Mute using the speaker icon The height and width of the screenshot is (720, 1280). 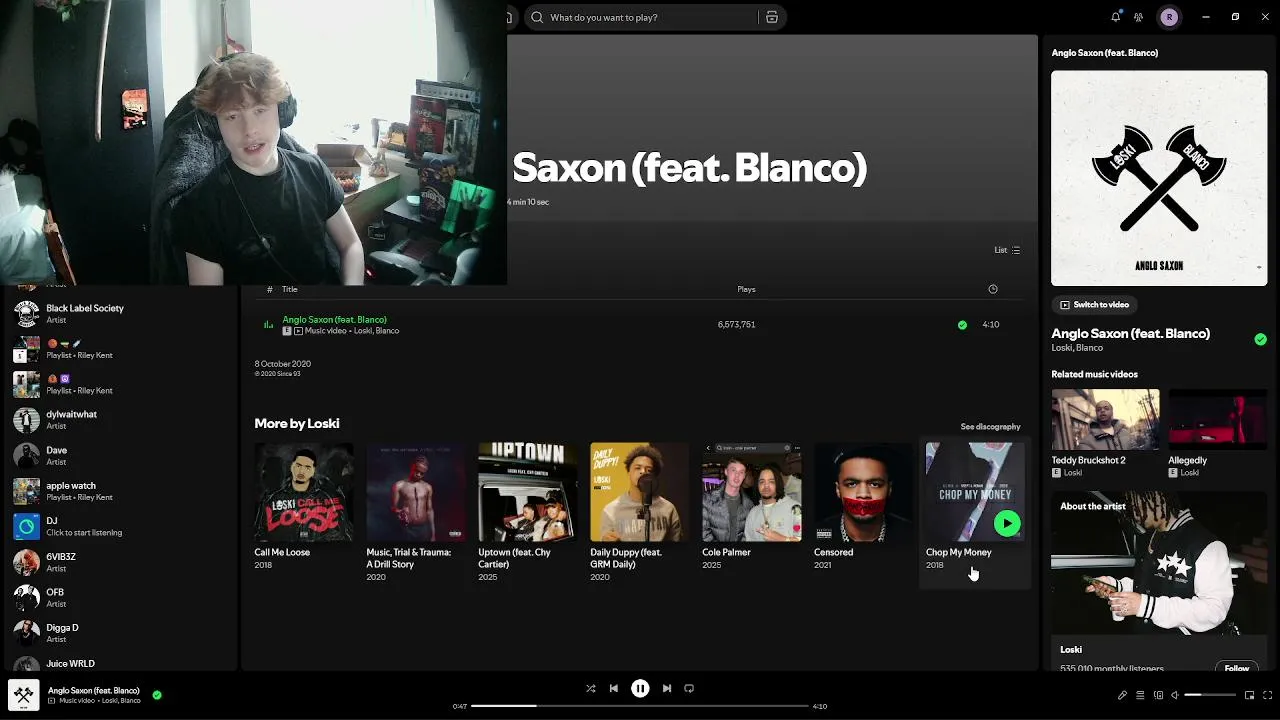pos(1175,695)
